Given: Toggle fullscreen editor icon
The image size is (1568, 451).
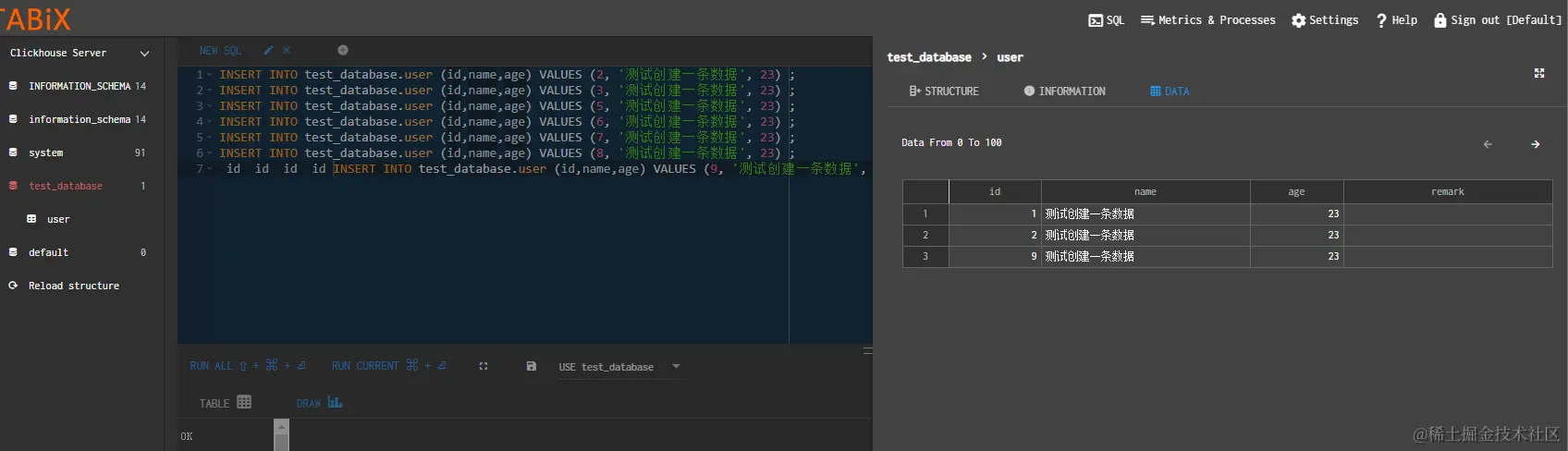Looking at the screenshot, I should tap(484, 366).
